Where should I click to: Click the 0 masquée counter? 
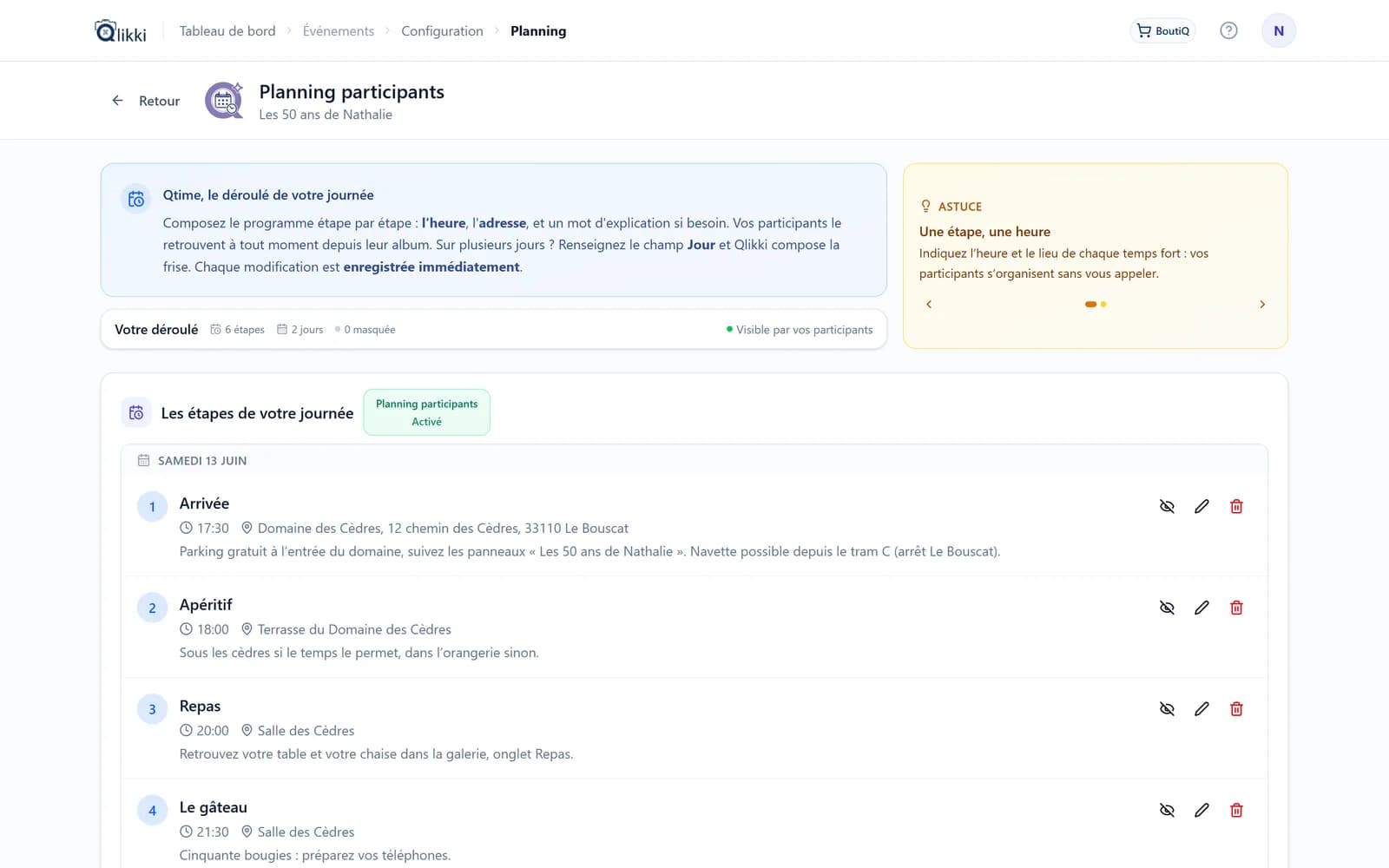point(365,330)
